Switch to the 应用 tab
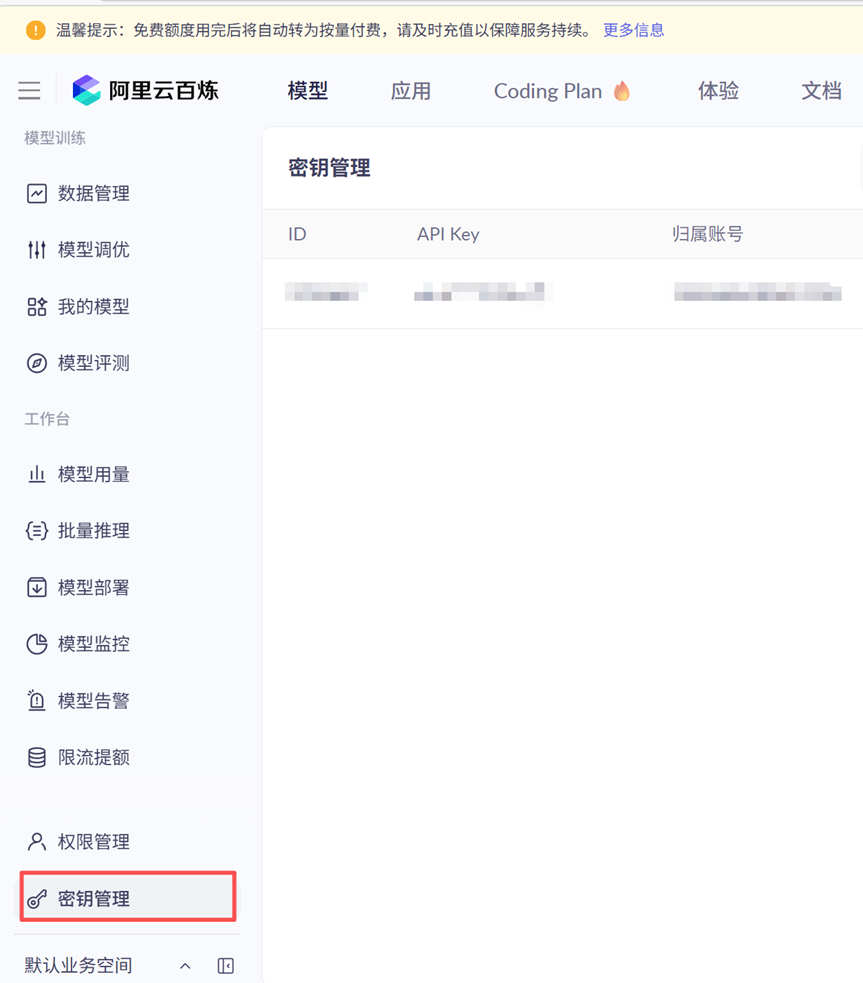Screen dimensions: 863x983 pos(411,90)
